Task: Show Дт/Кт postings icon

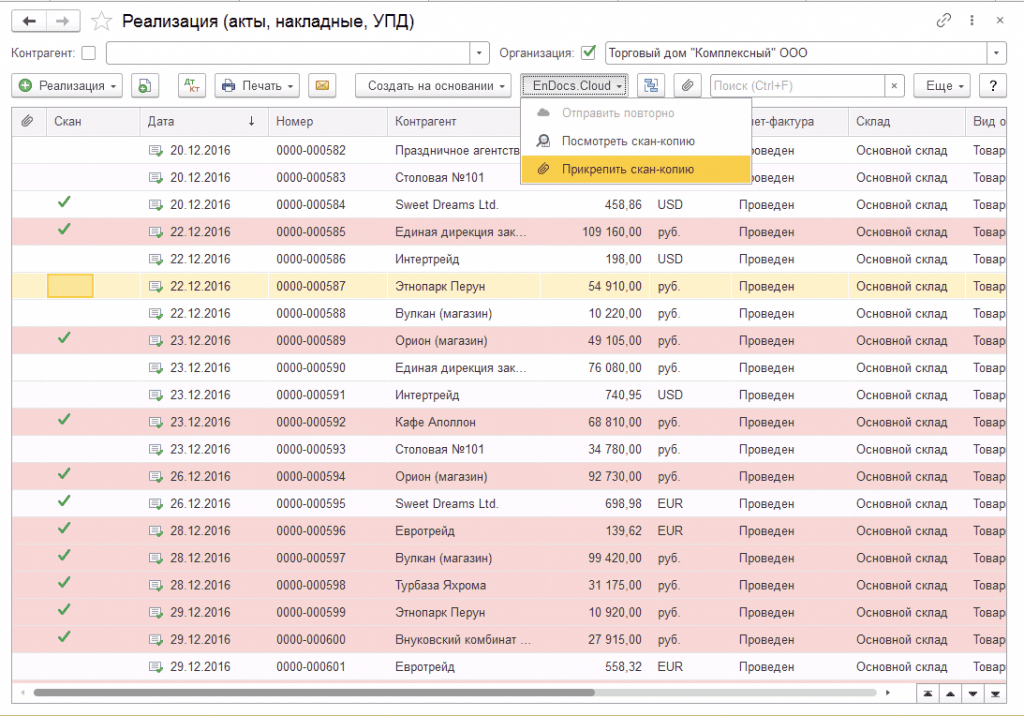Action: pos(192,86)
